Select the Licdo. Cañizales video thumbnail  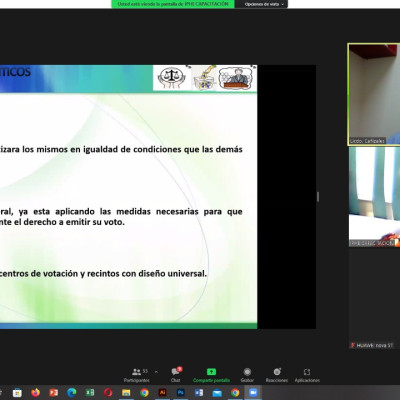pyautogui.click(x=374, y=94)
